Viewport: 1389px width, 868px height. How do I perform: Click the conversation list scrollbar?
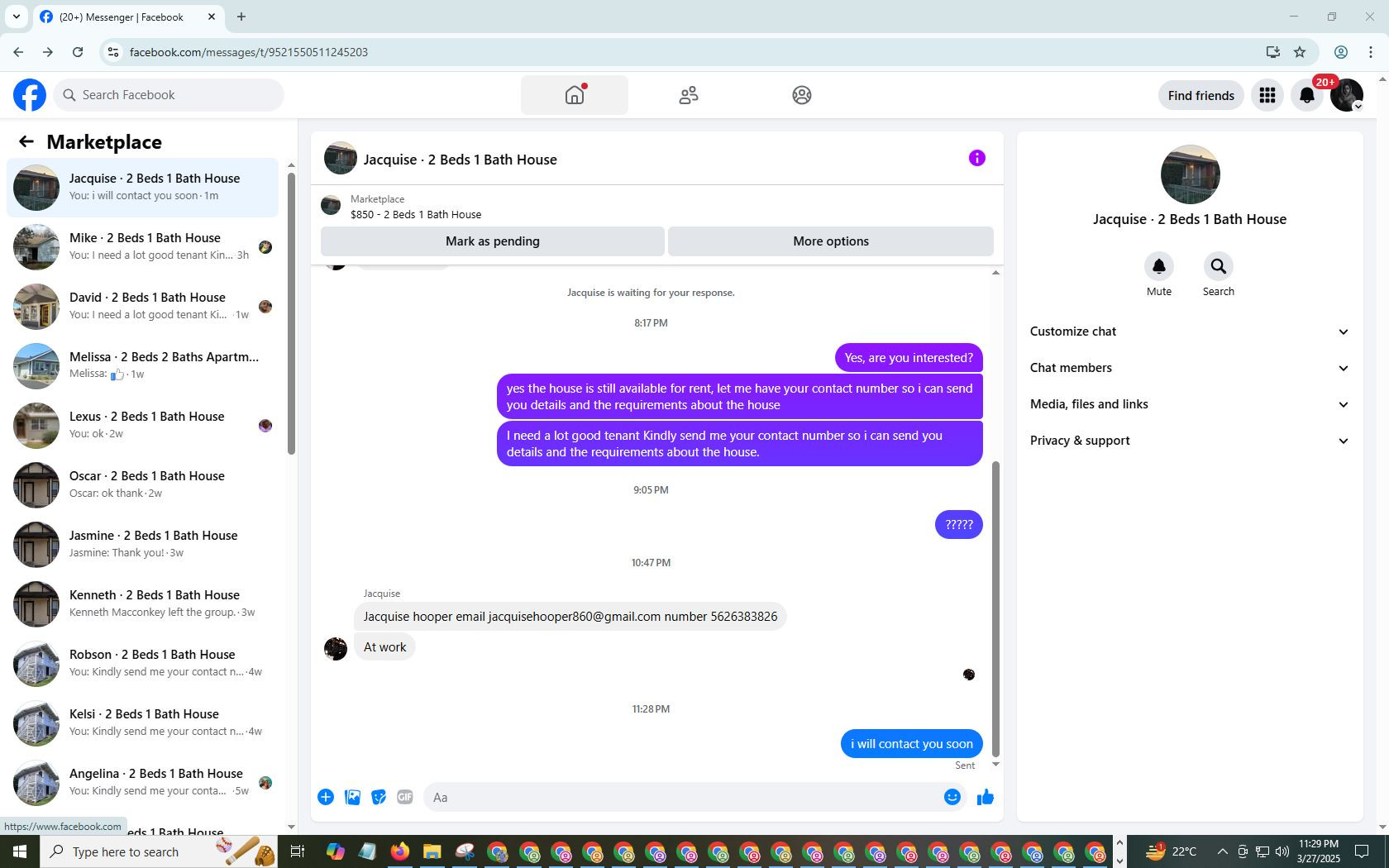[291, 312]
